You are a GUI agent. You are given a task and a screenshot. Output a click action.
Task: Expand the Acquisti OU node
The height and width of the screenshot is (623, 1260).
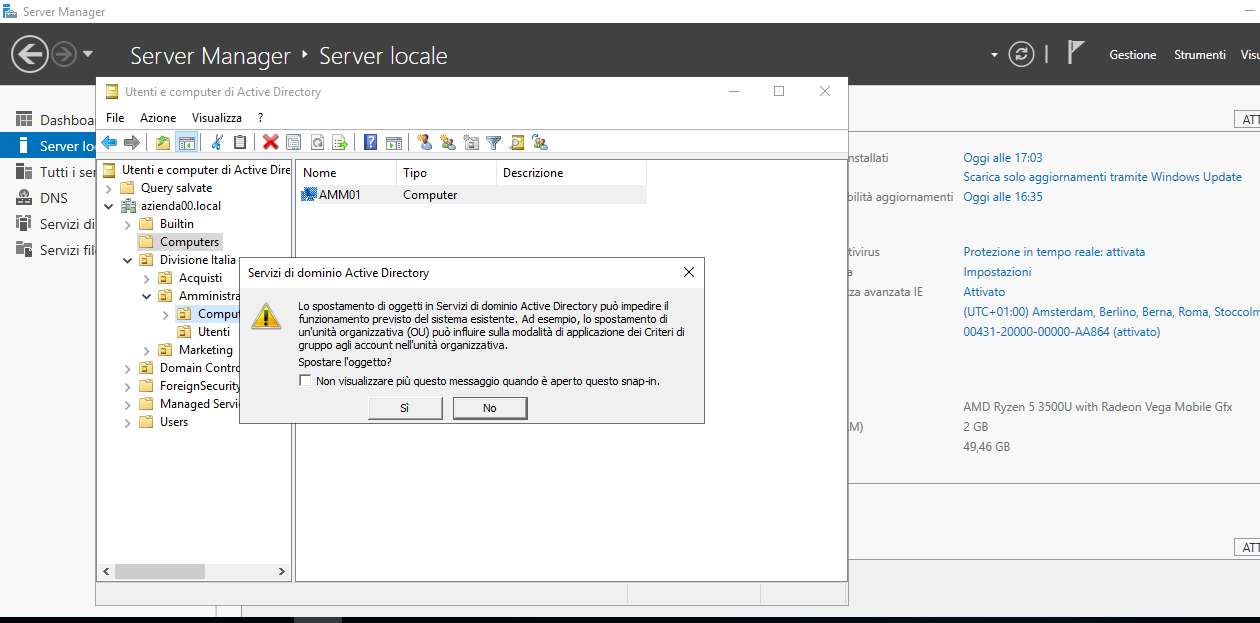tap(146, 278)
